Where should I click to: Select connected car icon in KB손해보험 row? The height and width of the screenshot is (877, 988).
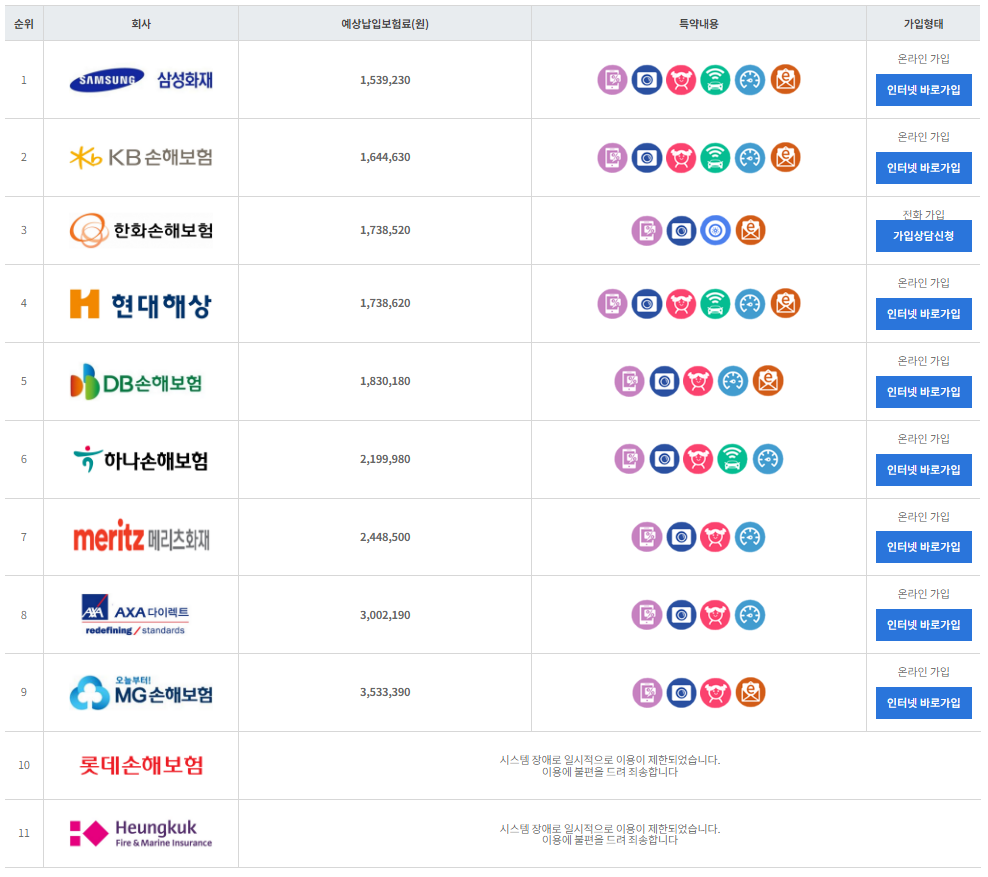(715, 158)
